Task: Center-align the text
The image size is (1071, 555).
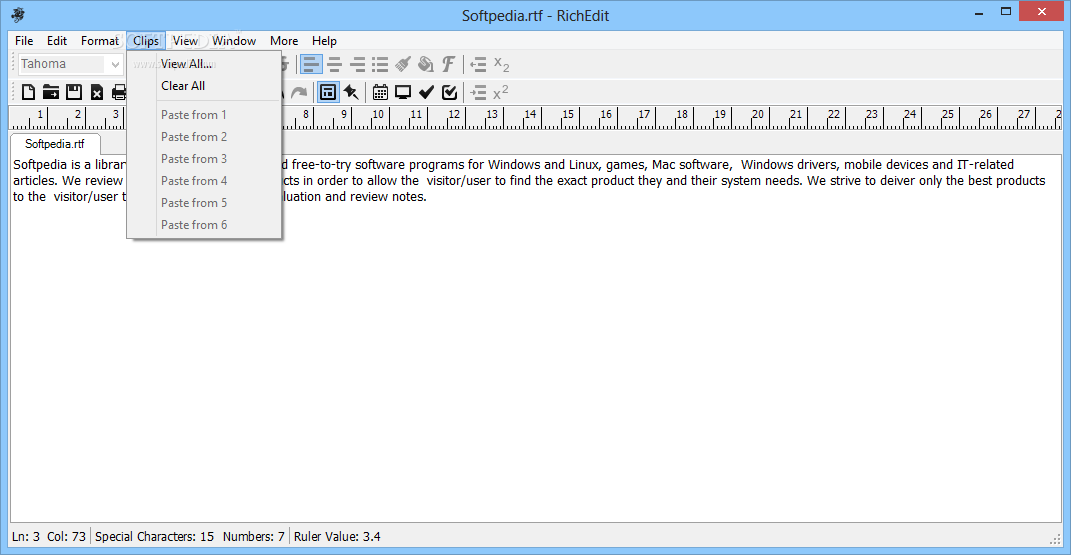Action: tap(335, 65)
